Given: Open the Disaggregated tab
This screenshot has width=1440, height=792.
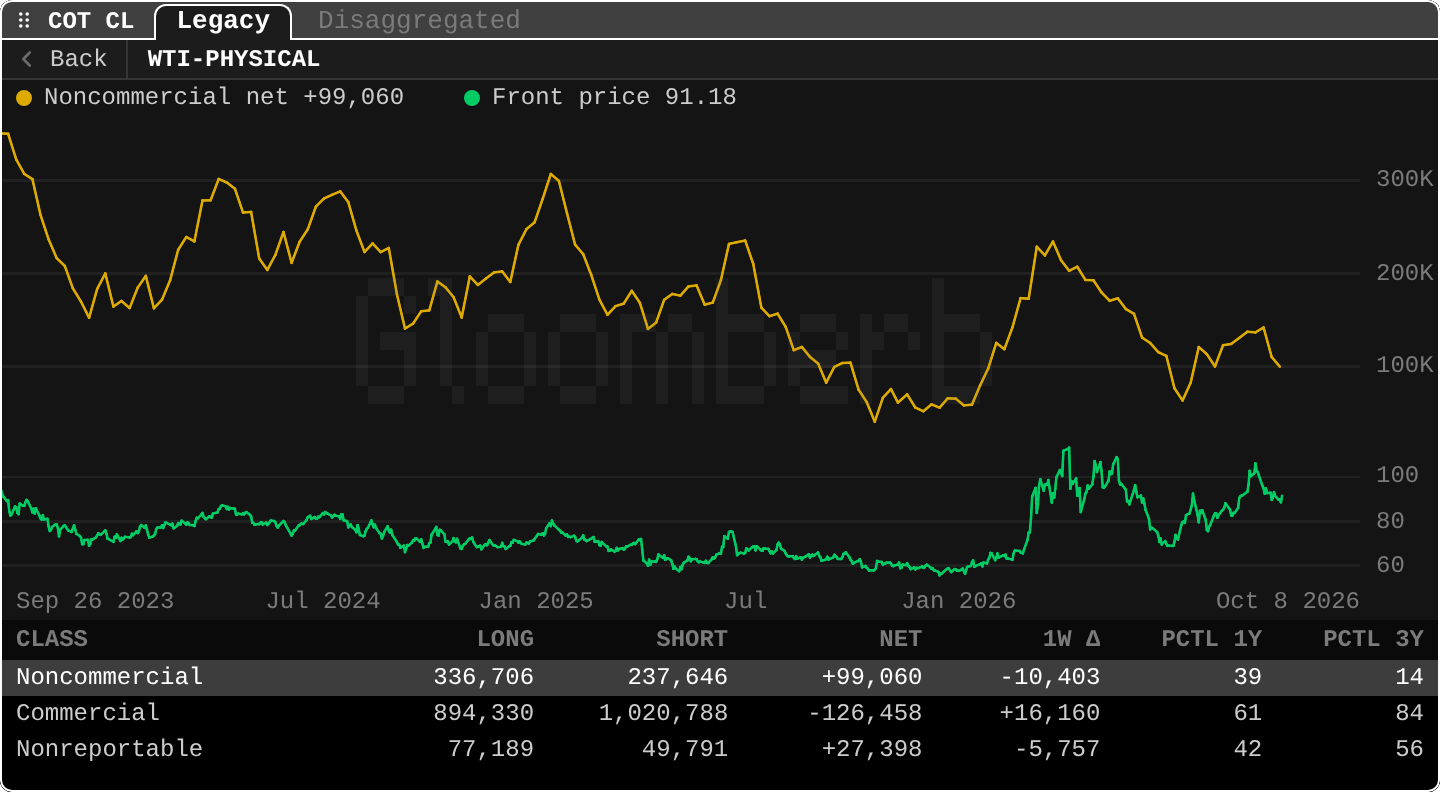Looking at the screenshot, I should coord(419,21).
